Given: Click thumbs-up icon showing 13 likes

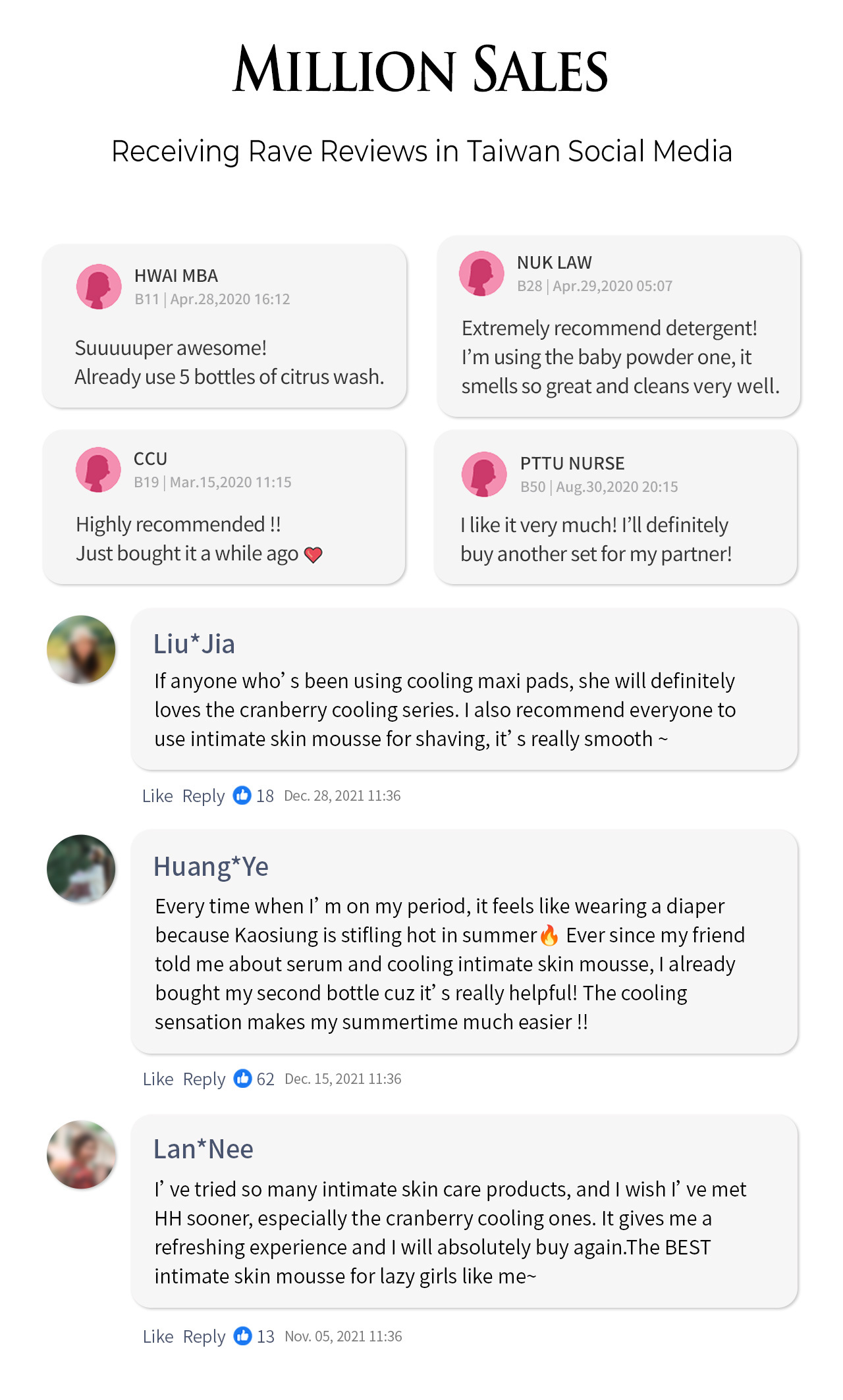Looking at the screenshot, I should 243,1336.
